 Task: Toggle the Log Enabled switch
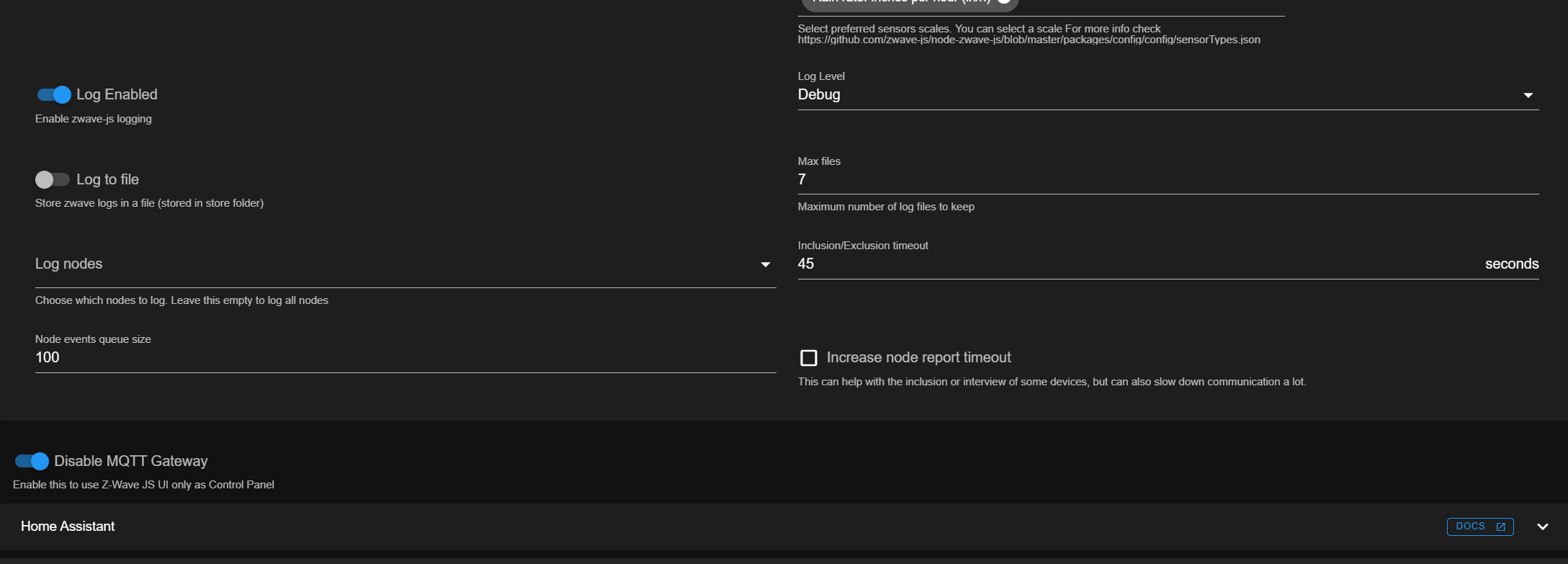[x=54, y=94]
